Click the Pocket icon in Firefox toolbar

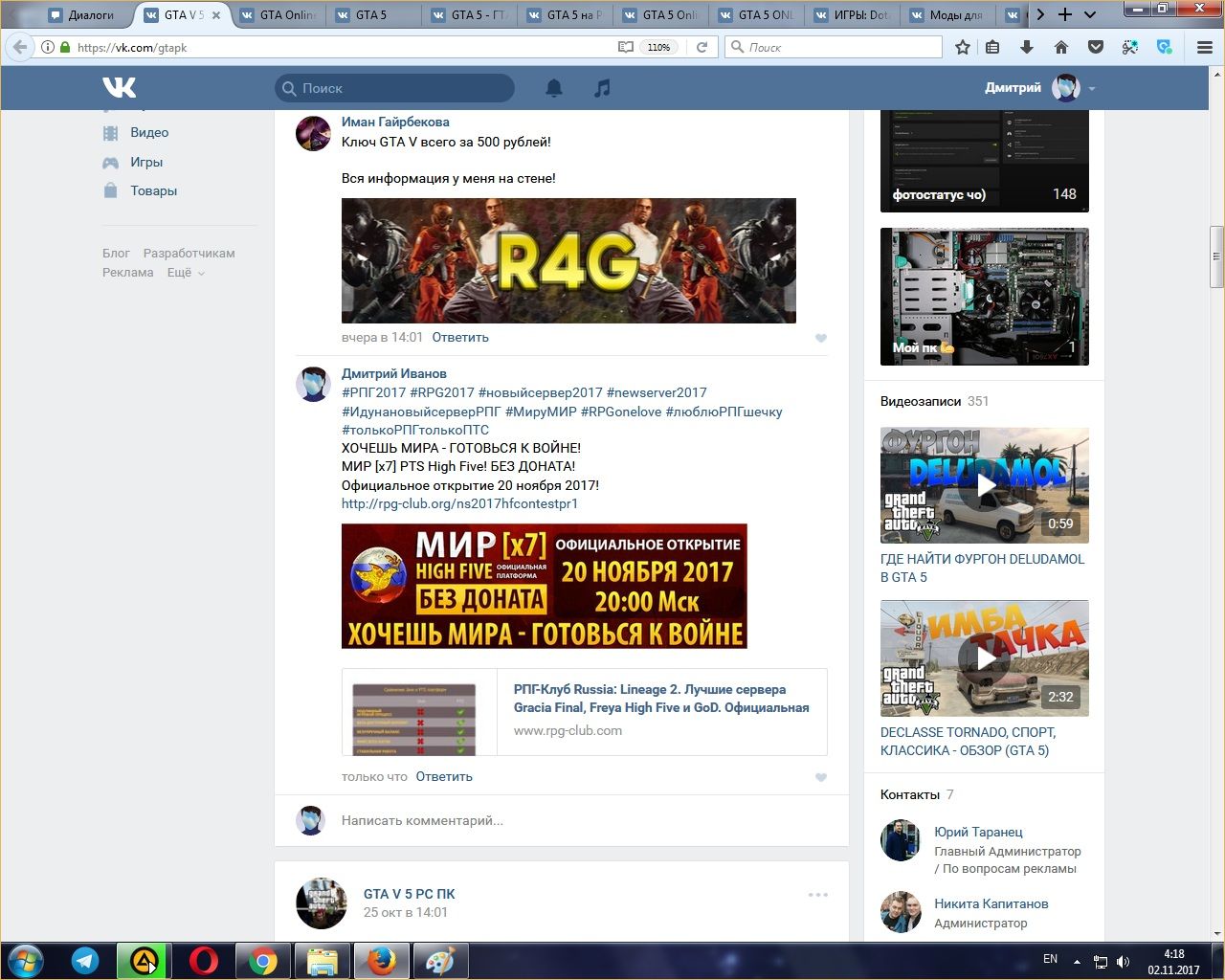click(1096, 47)
